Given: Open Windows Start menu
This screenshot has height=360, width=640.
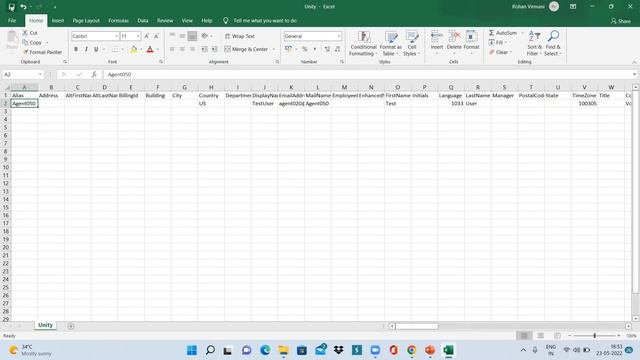Looking at the screenshot, I should [x=191, y=350].
